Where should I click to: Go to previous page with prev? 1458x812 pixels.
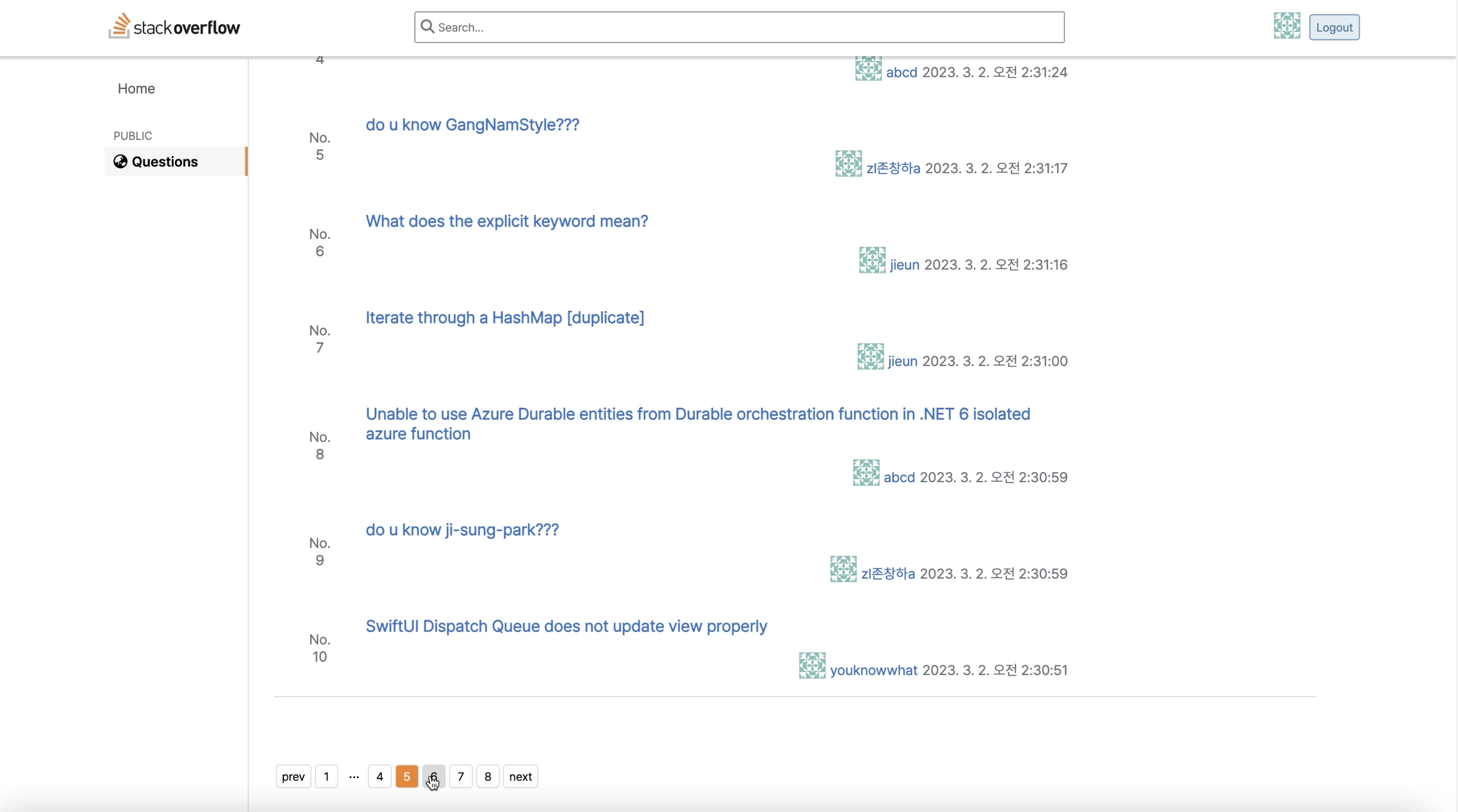(x=293, y=777)
